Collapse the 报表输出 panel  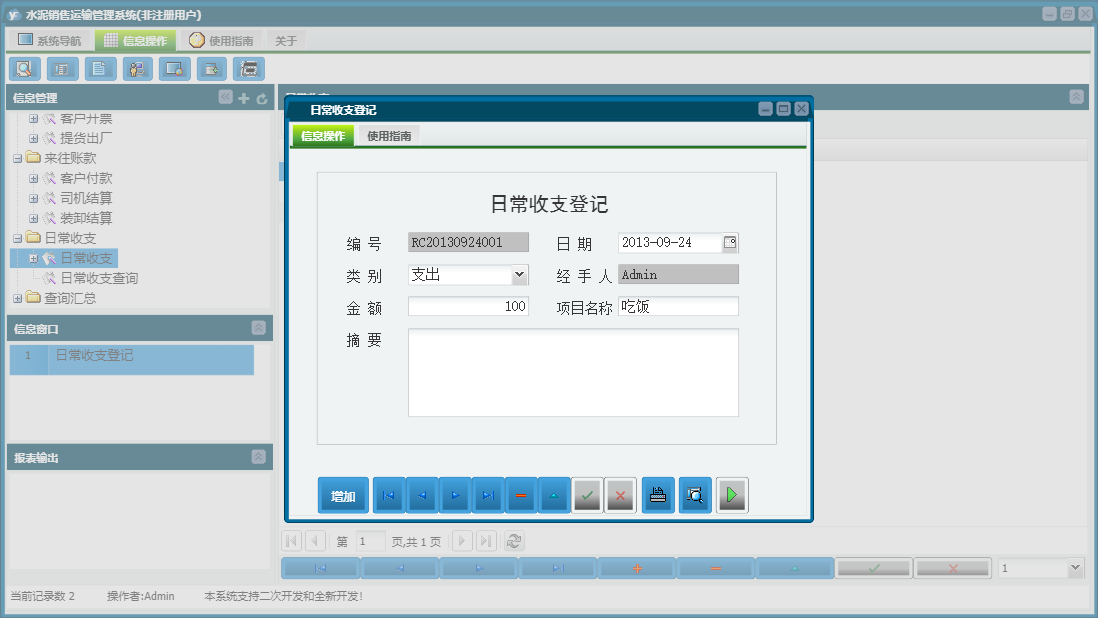tap(258, 457)
